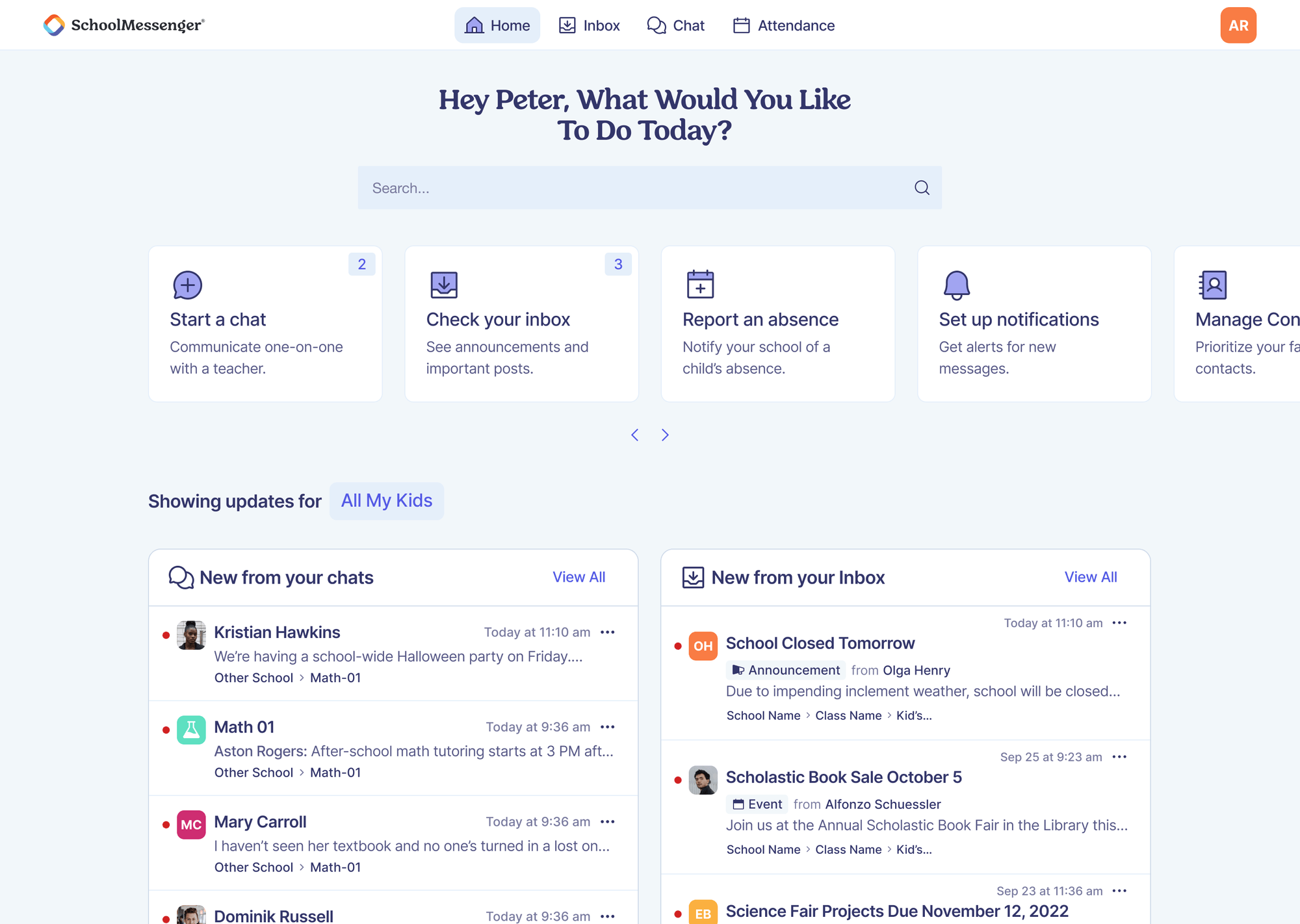Open options for Scholastic Book Sale October 5
Viewport: 1300px width, 924px height.
(x=1120, y=756)
